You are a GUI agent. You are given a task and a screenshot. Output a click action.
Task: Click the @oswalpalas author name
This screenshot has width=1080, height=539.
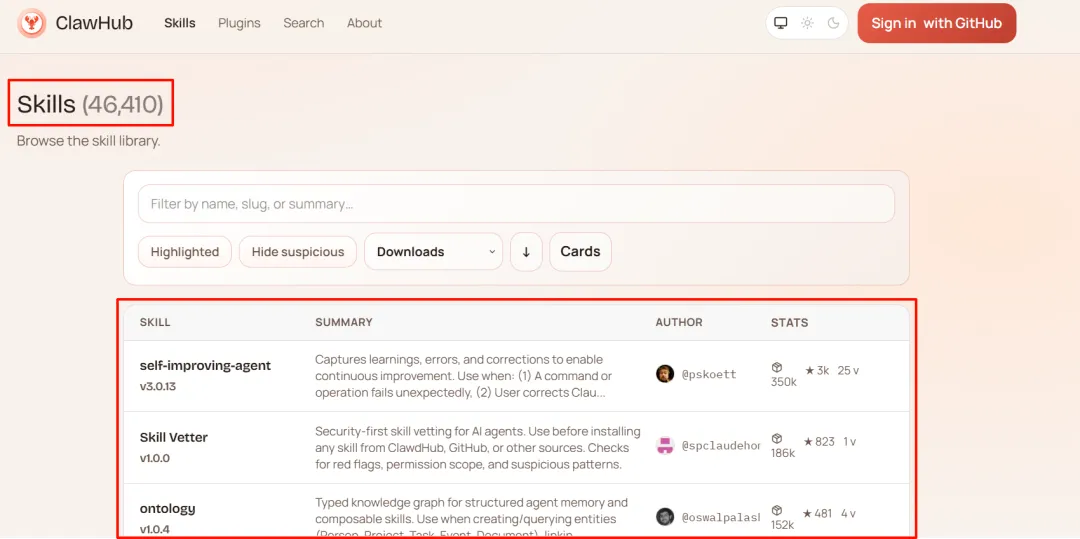point(720,517)
